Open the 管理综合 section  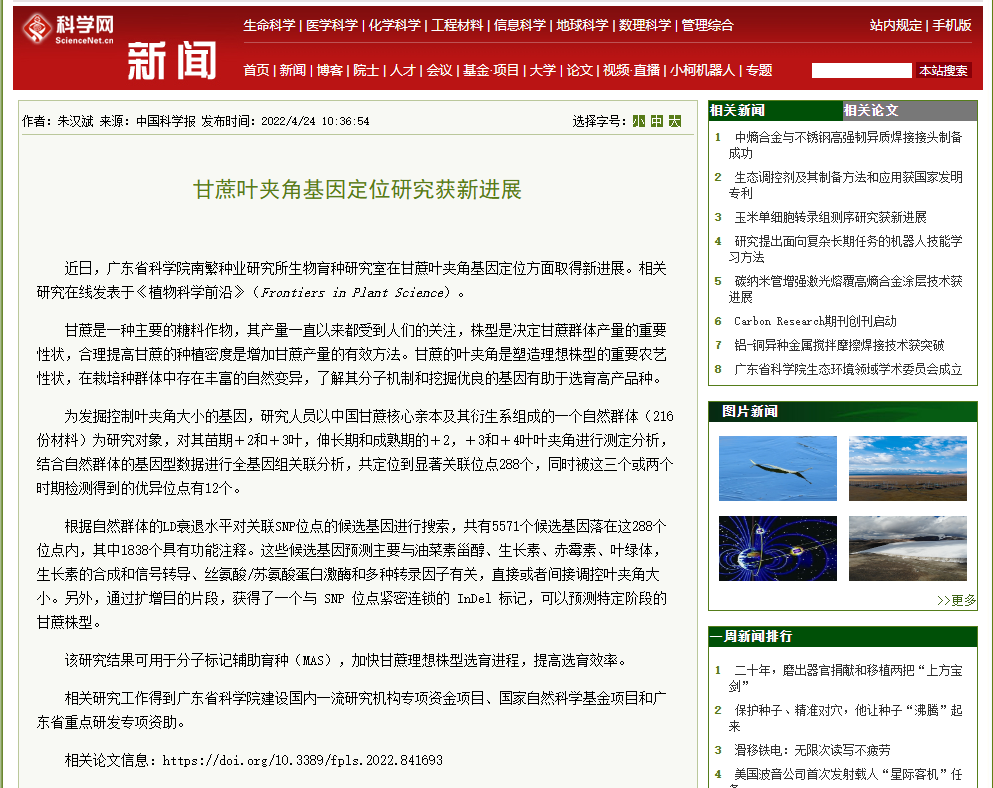click(x=707, y=25)
